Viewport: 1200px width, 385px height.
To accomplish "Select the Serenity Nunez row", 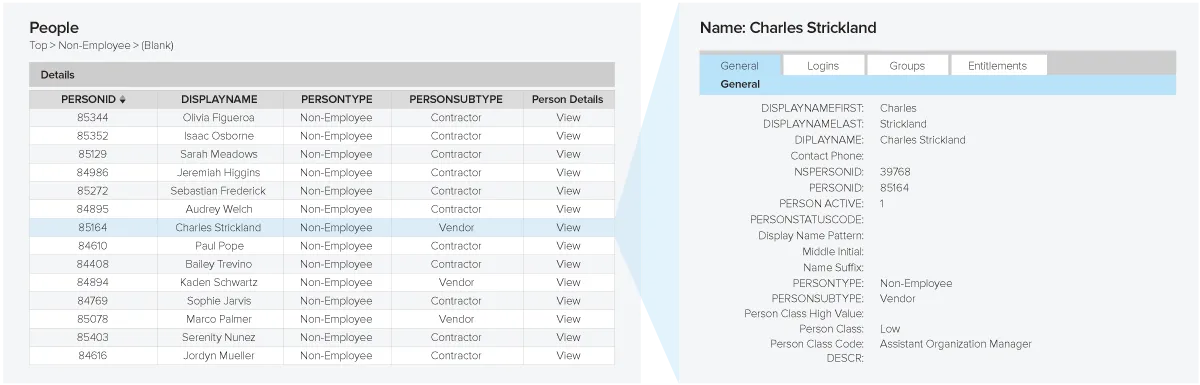I will pos(322,337).
